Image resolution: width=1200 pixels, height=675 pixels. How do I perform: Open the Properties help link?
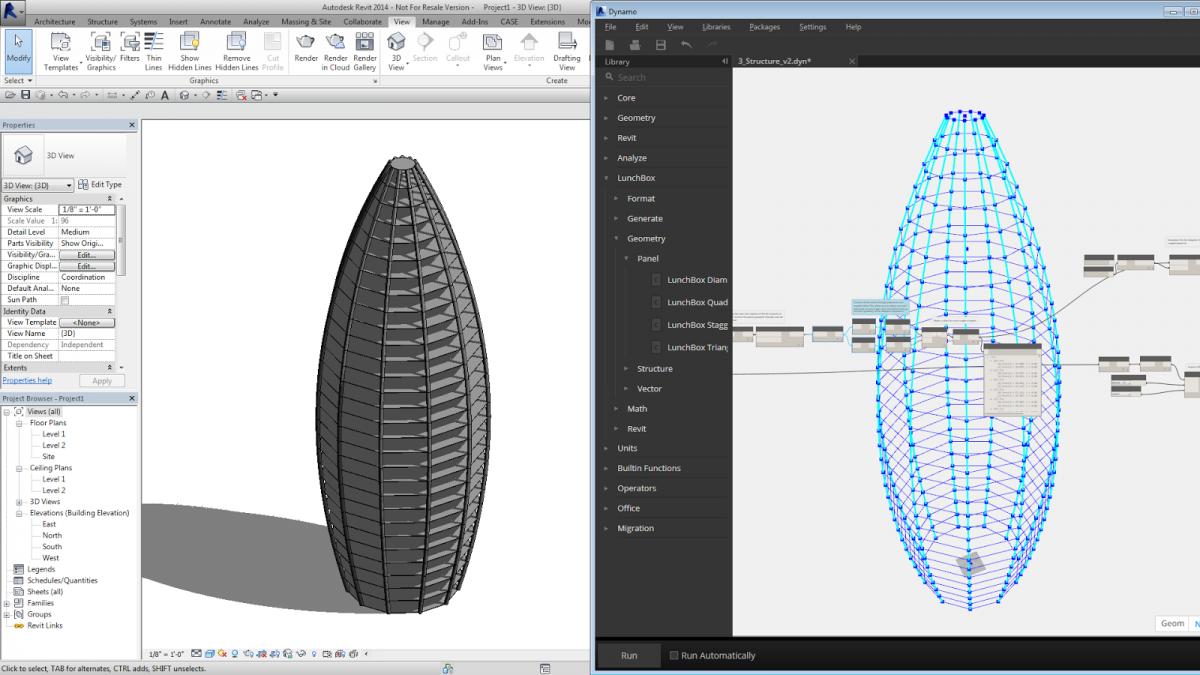27,380
